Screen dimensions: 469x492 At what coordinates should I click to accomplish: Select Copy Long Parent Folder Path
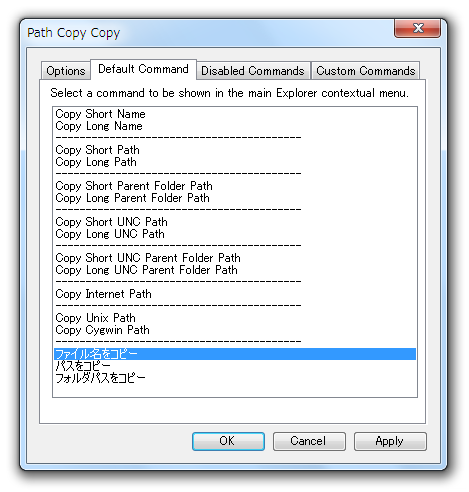pyautogui.click(x=235, y=198)
